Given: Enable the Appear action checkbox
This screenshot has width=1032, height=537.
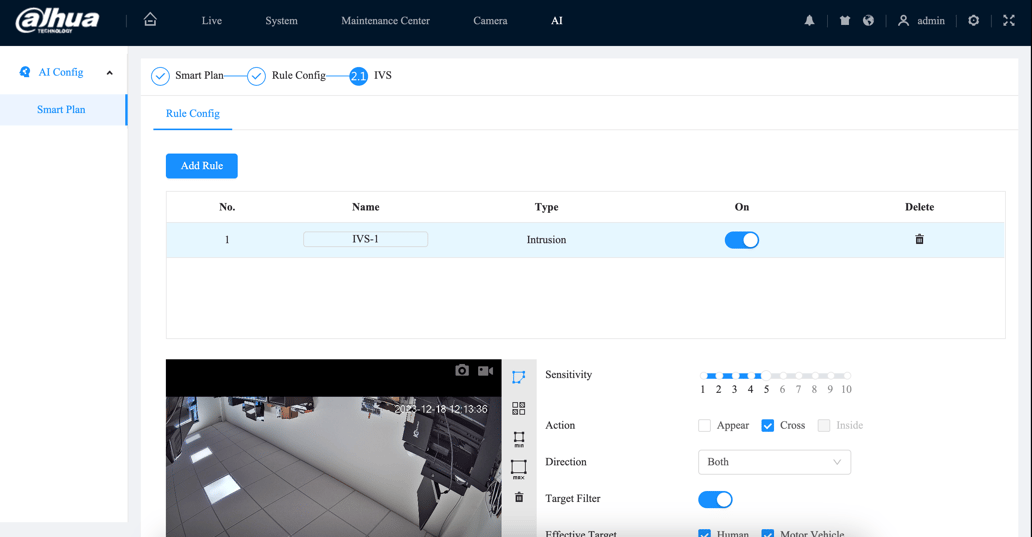Looking at the screenshot, I should (704, 426).
